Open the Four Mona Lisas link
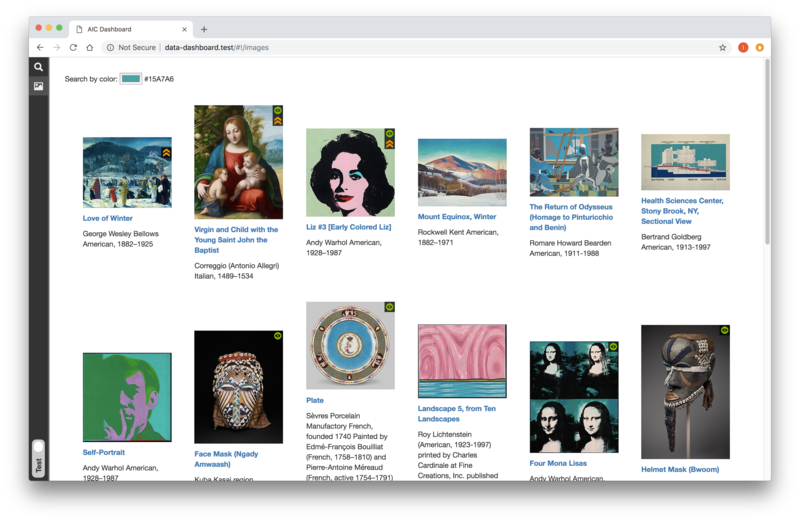Viewport: 800px width, 522px height. (558, 463)
